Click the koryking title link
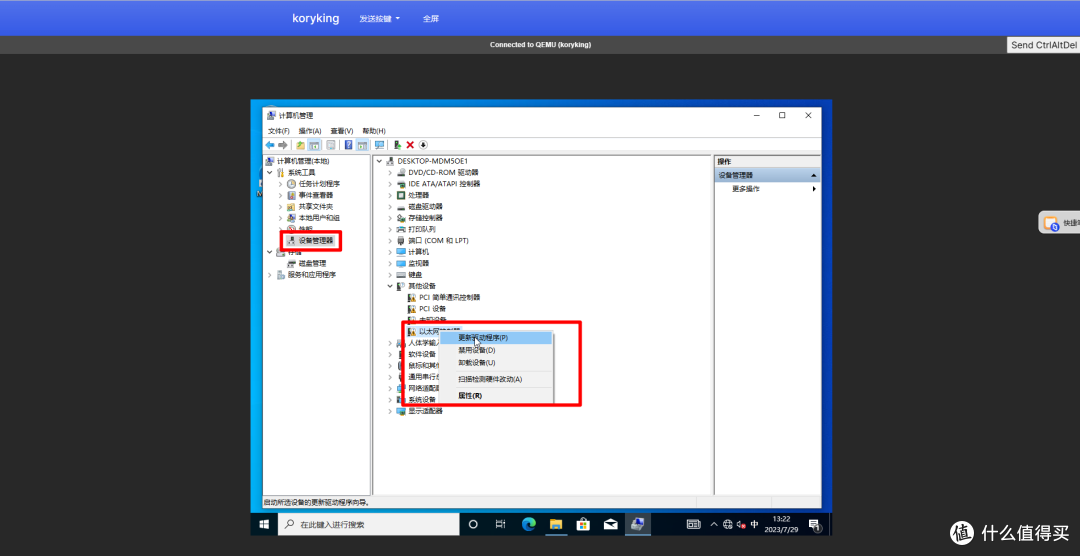This screenshot has height=556, width=1080. coord(315,19)
